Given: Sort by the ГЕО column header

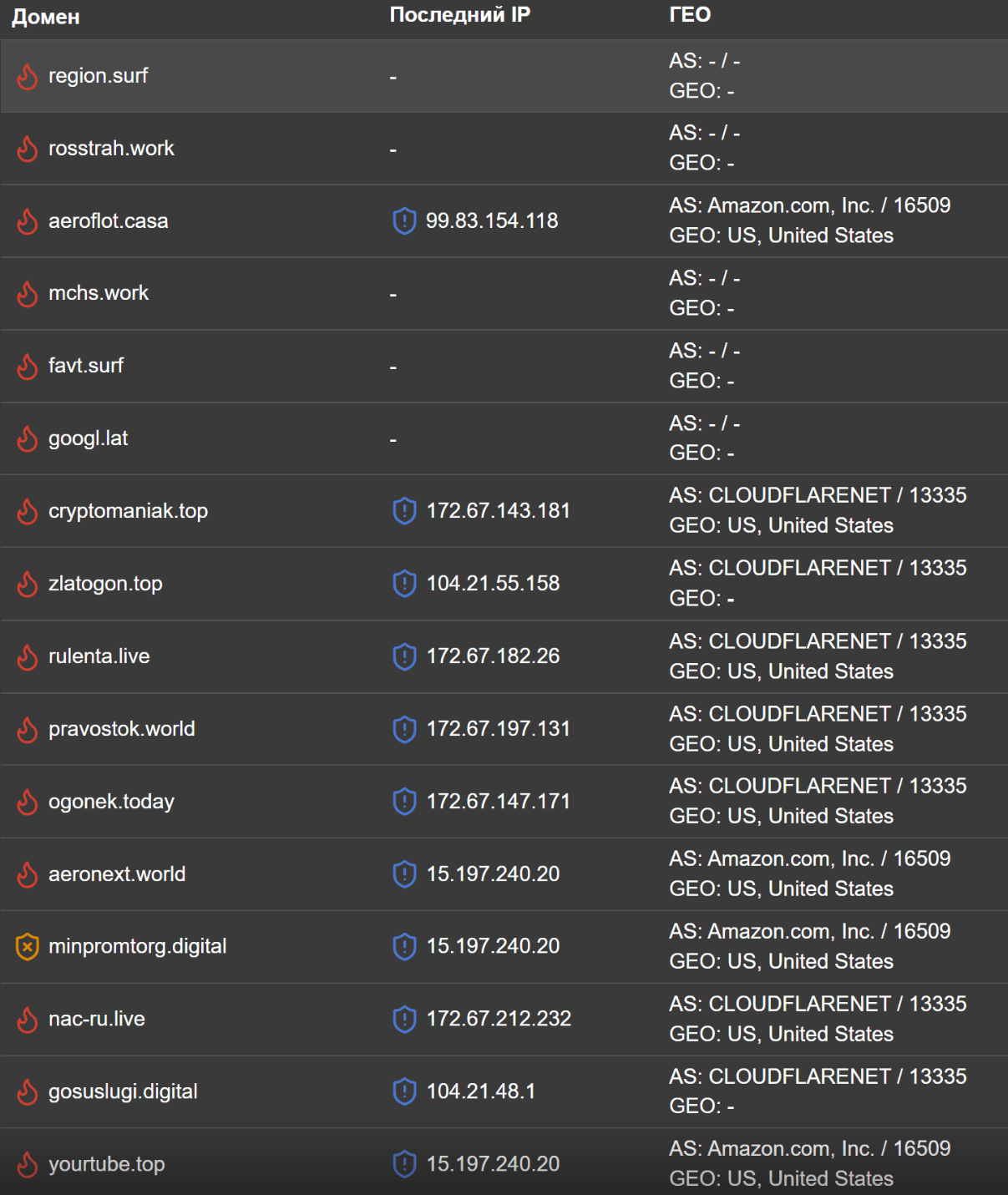Looking at the screenshot, I should pyautogui.click(x=690, y=15).
